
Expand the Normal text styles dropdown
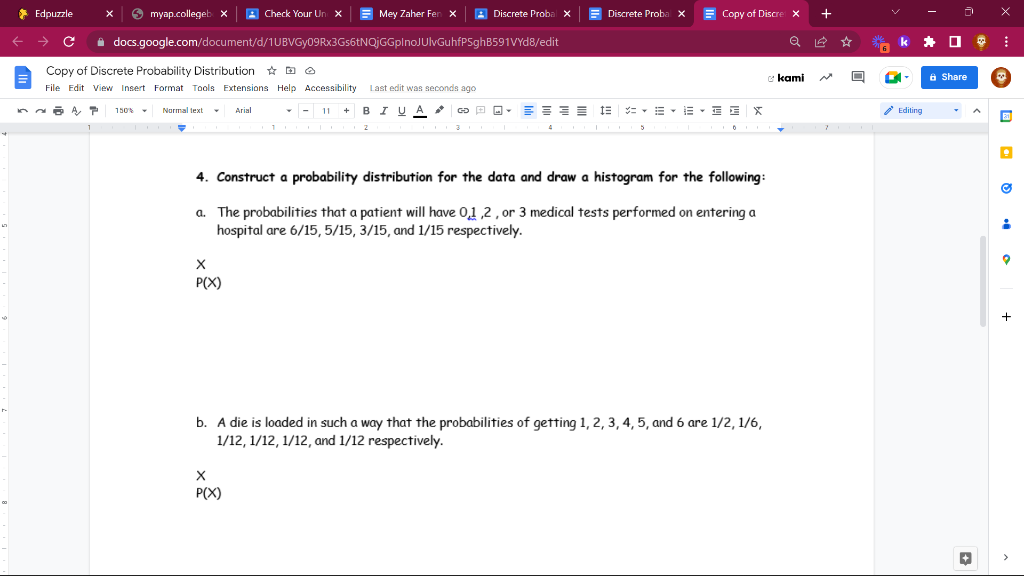tap(184, 110)
